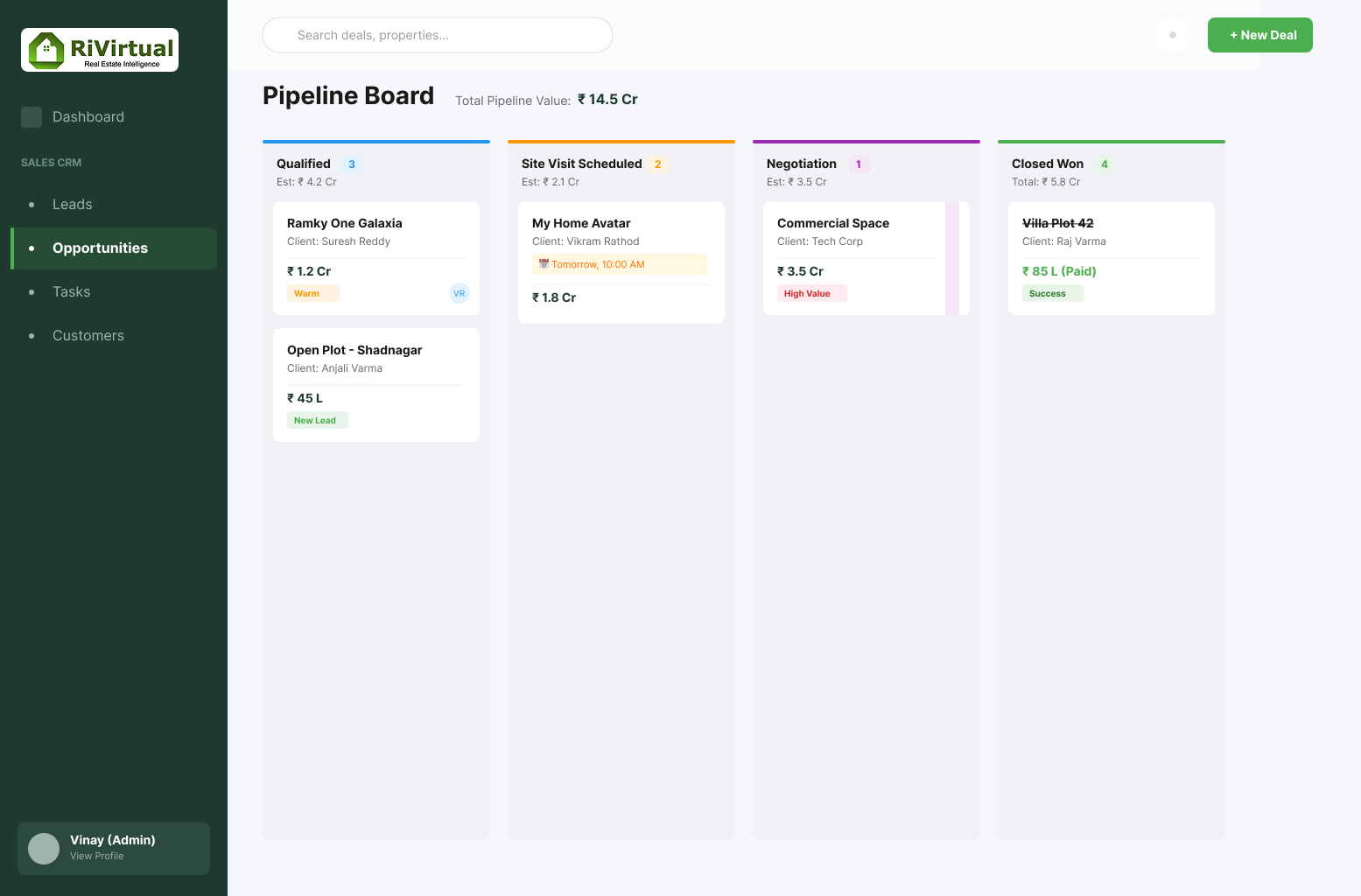Open the Villa Plot 42 closed deal

(x=1112, y=258)
